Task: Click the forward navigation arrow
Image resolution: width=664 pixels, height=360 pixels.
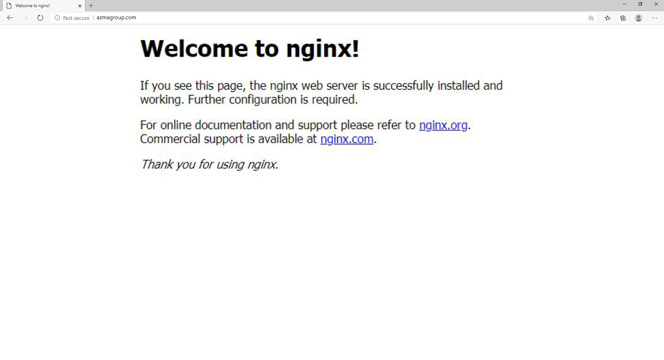Action: [x=25, y=18]
